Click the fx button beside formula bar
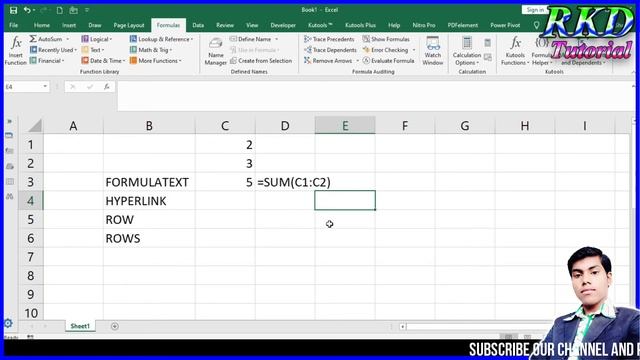Viewport: 640px width, 360px height. tap(107, 87)
